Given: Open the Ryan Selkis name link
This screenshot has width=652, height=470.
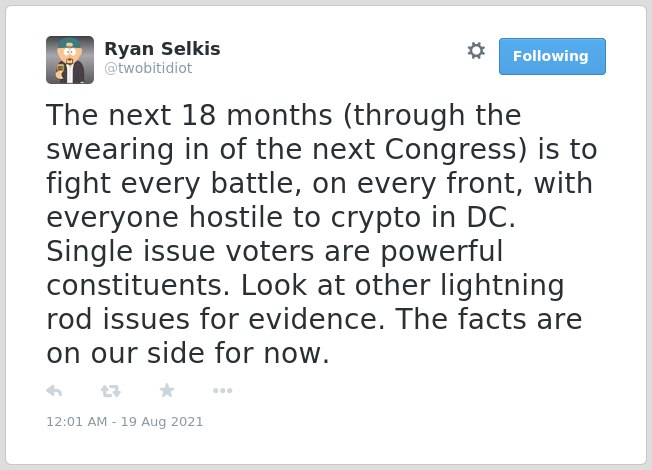Looking at the screenshot, I should point(162,49).
